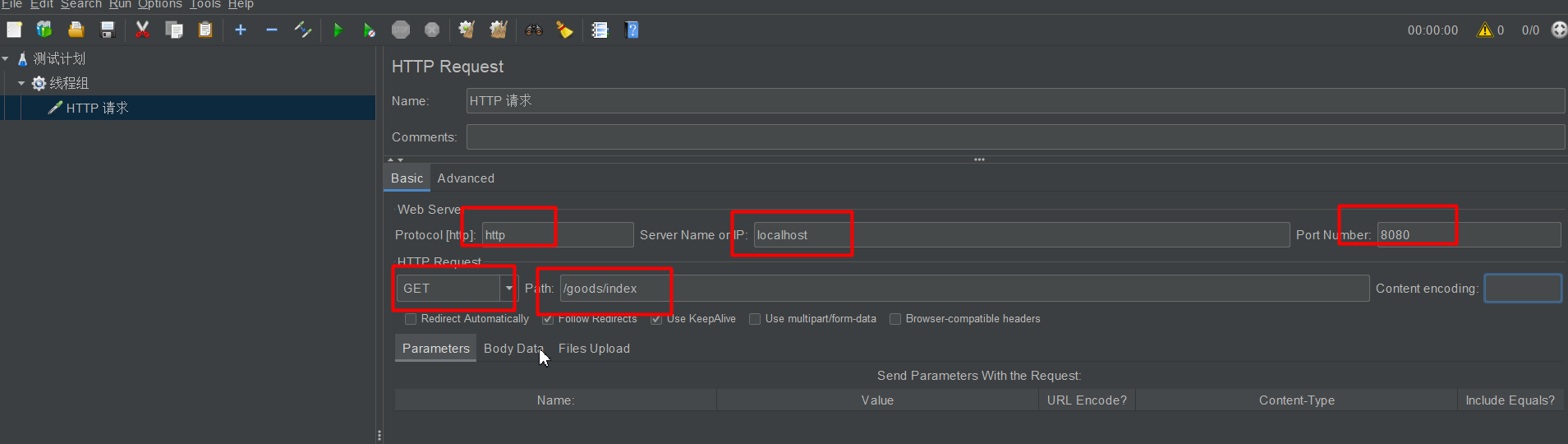Click the Content encoding input field

(1522, 289)
